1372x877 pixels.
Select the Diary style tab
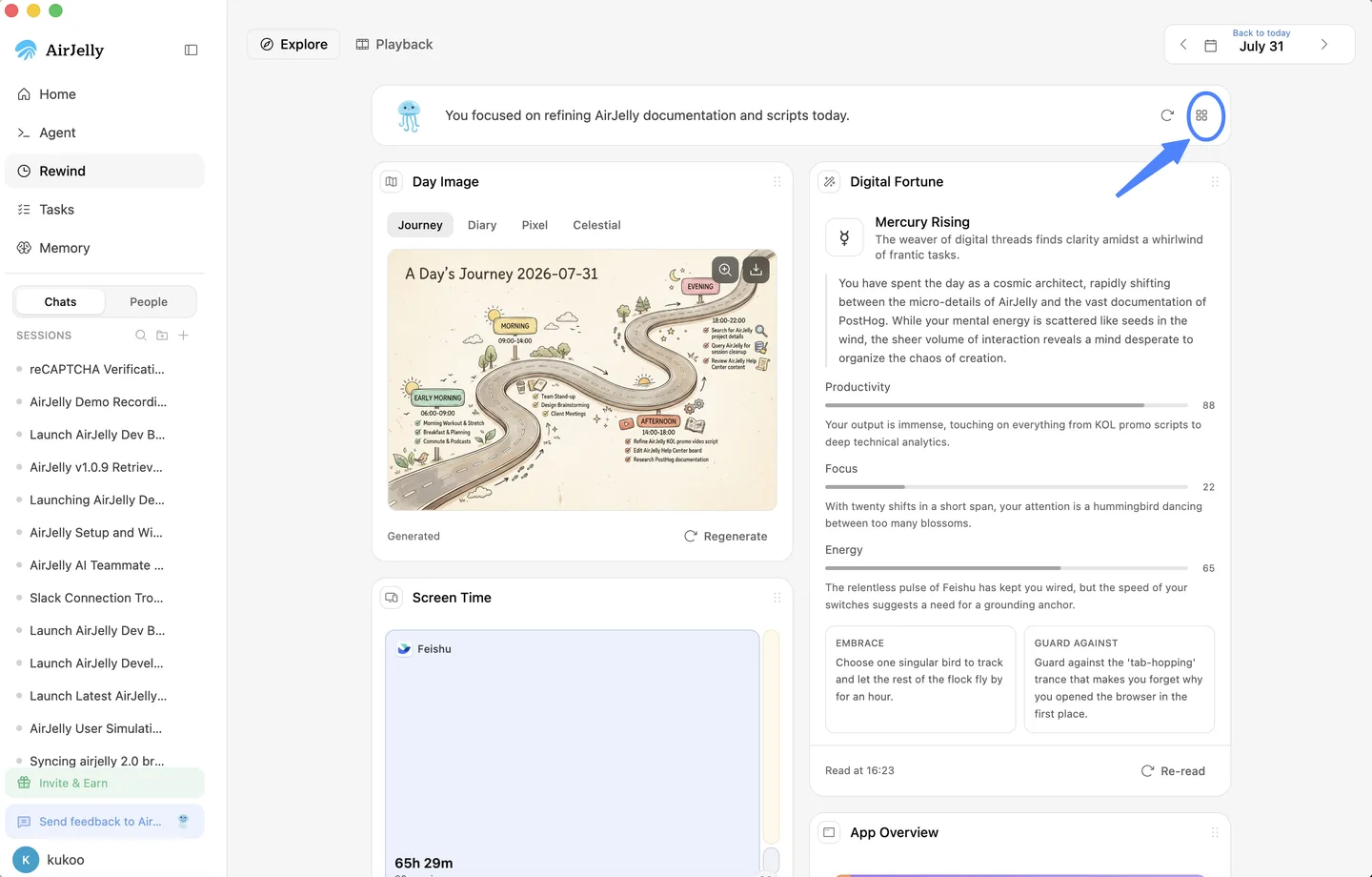pos(482,225)
